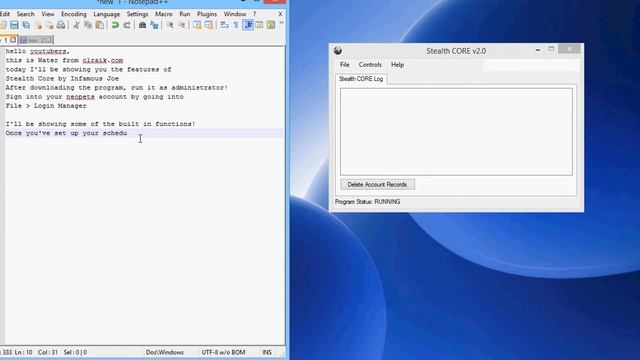
Task: Click the Document Map toolbar icon
Action: (271, 25)
